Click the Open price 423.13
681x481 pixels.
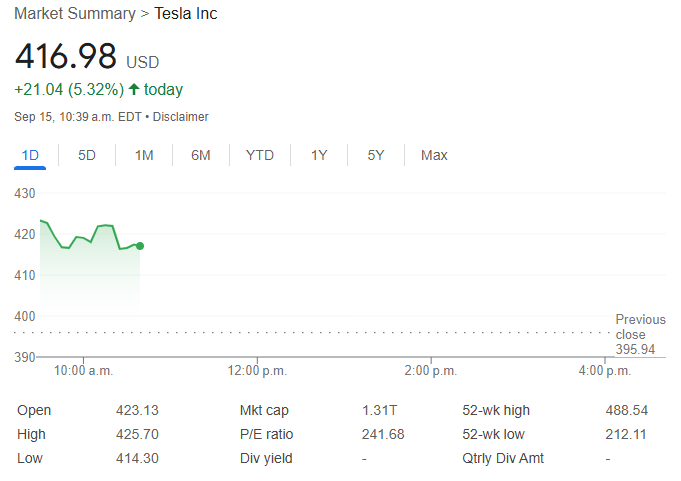137,410
